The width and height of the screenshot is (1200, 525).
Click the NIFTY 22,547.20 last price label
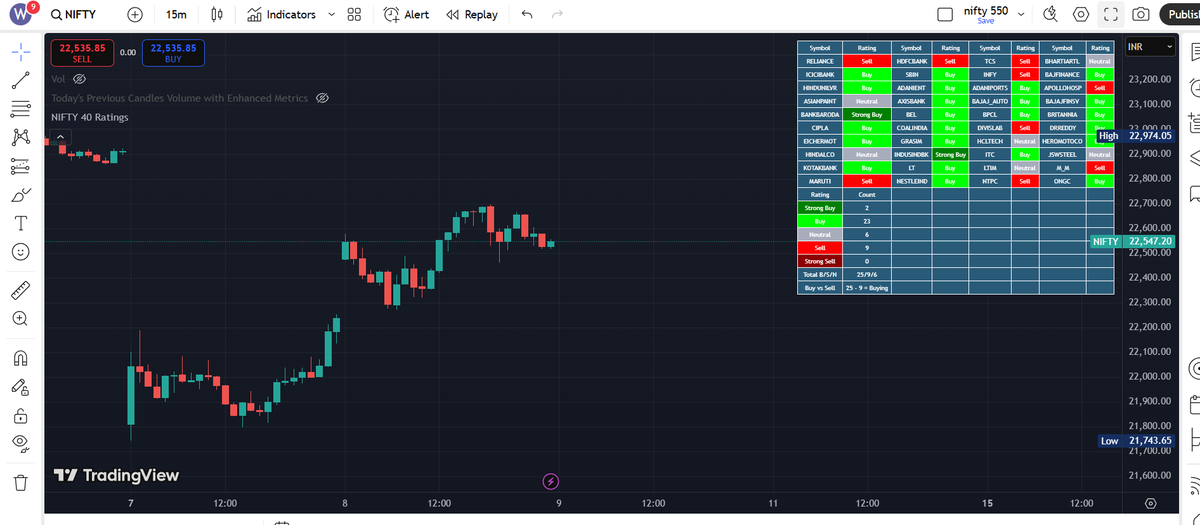(x=1132, y=241)
